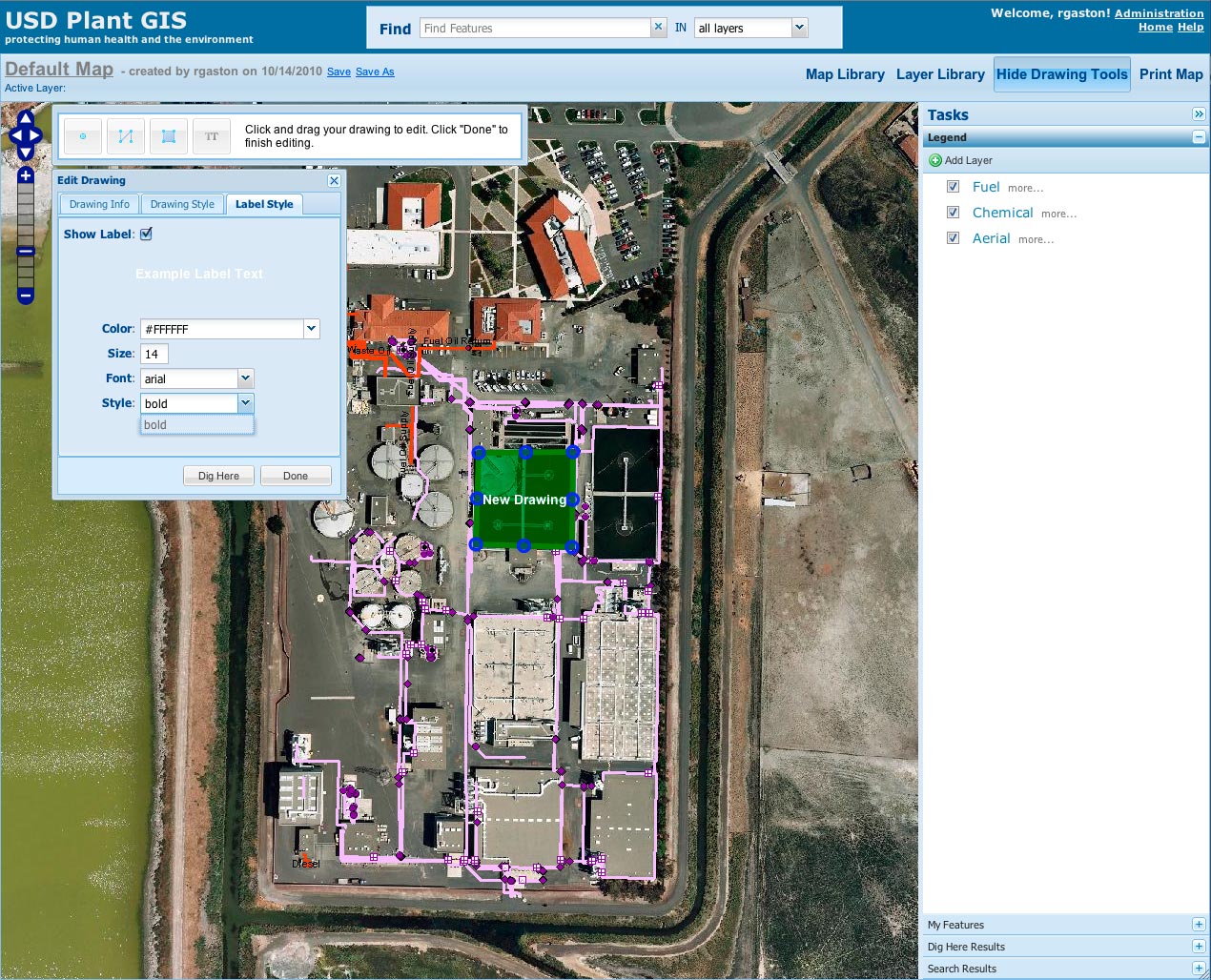The image size is (1211, 980).
Task: Switch to the Drawing Info tab
Action: [98, 203]
